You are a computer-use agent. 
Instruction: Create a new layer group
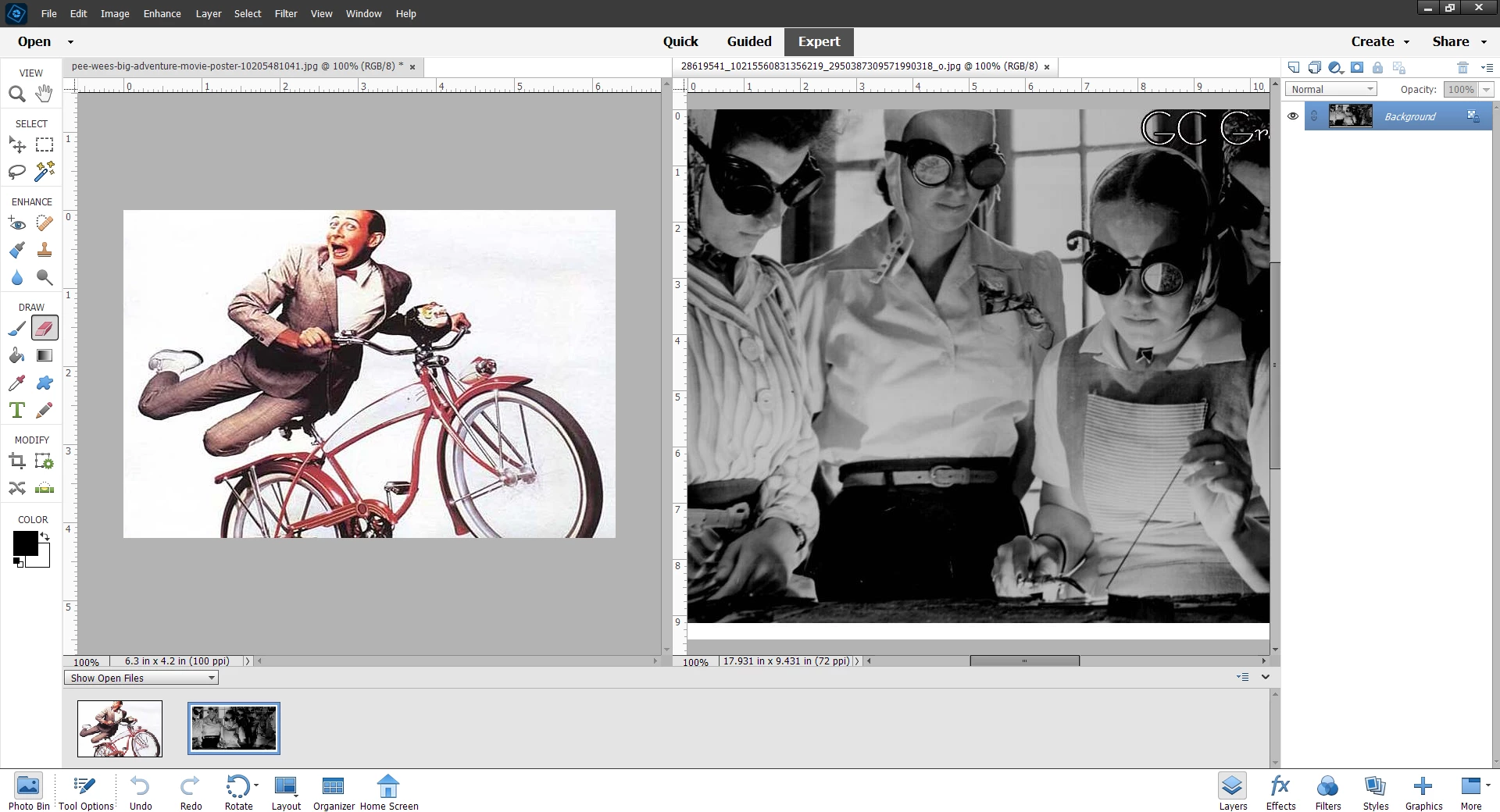pyautogui.click(x=1315, y=67)
